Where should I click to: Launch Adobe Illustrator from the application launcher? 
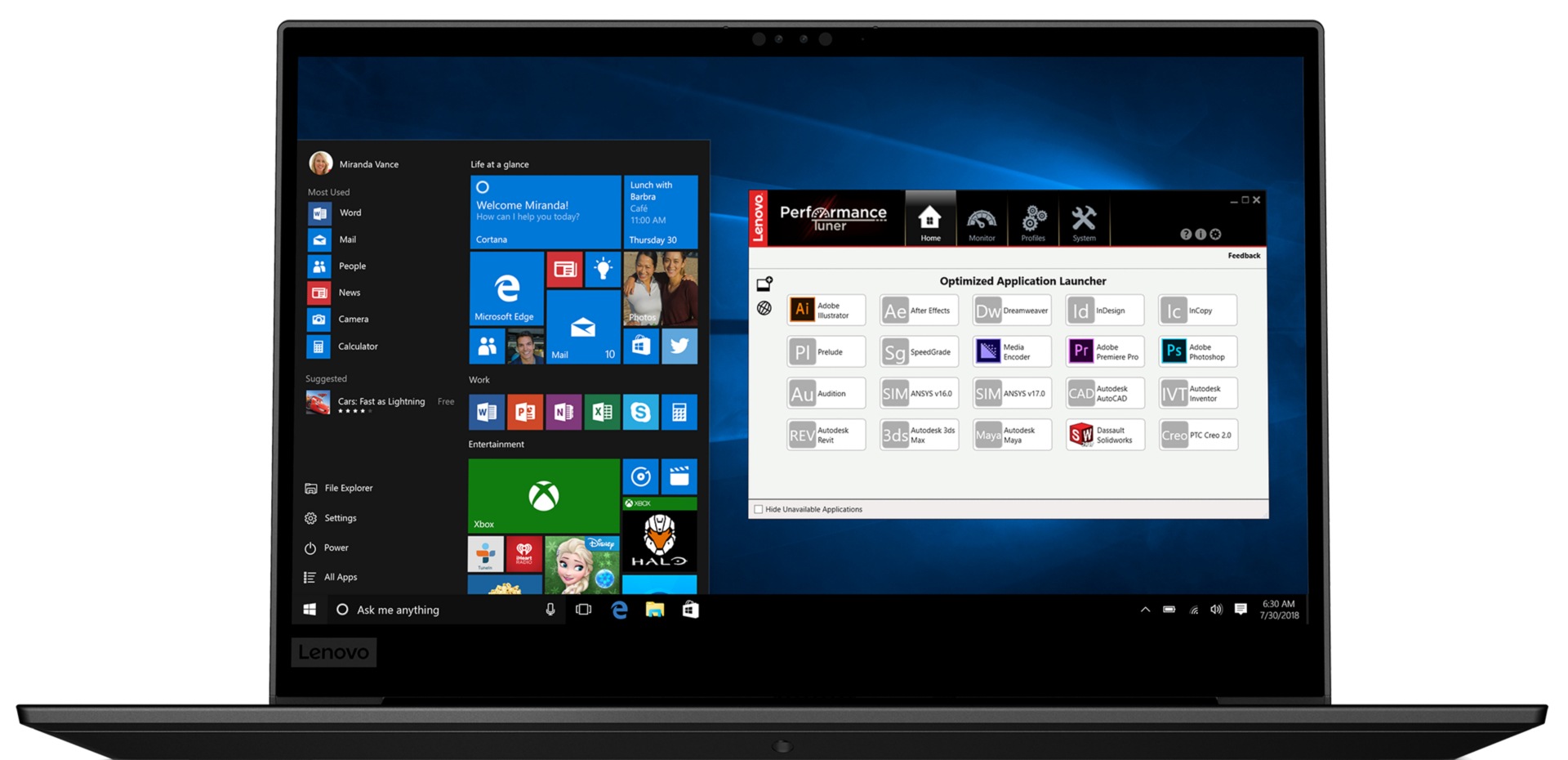[x=825, y=311]
